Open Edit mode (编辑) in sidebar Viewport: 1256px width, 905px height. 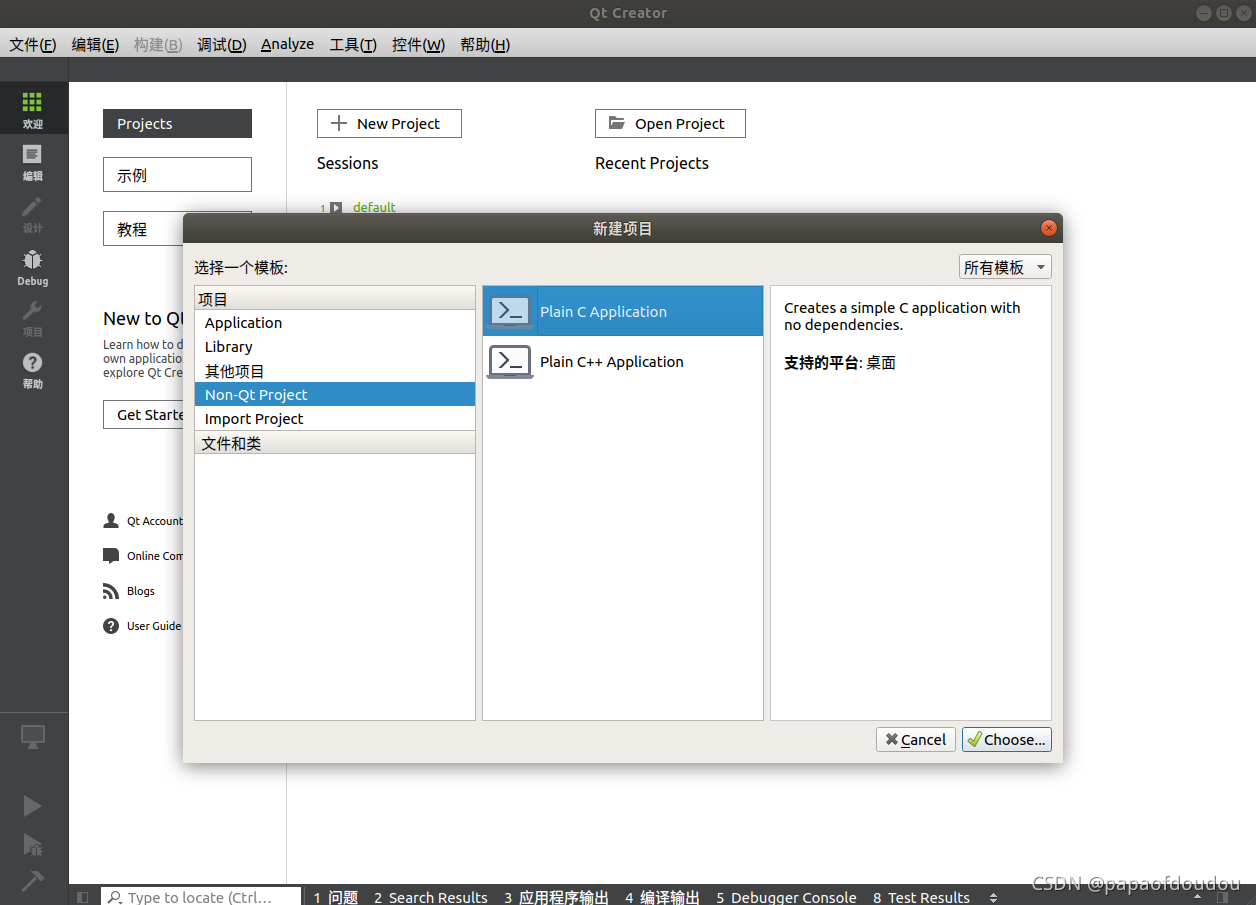coord(33,161)
